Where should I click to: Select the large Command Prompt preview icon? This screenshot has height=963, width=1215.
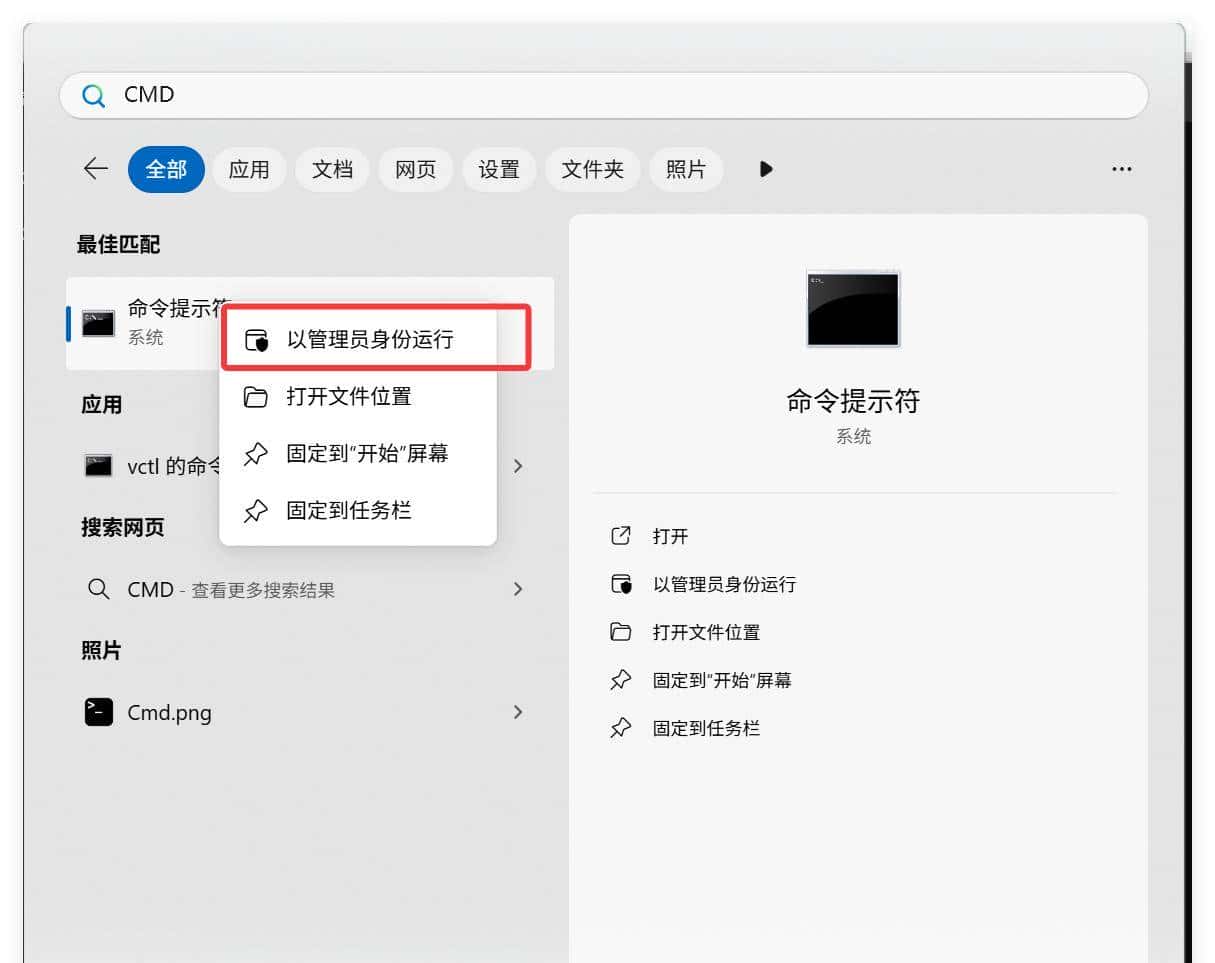click(852, 308)
